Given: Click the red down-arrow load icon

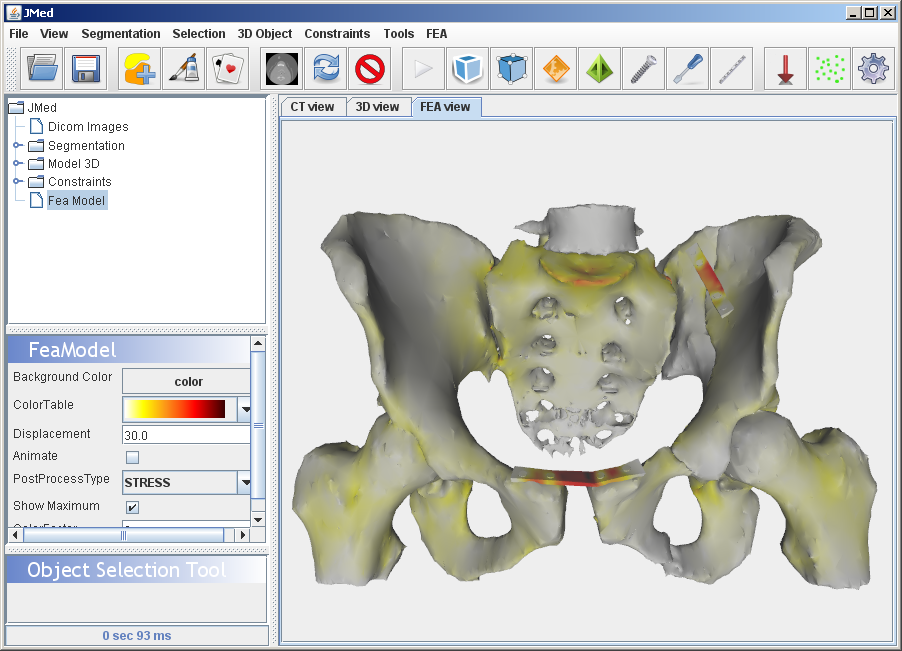Looking at the screenshot, I should coord(785,69).
